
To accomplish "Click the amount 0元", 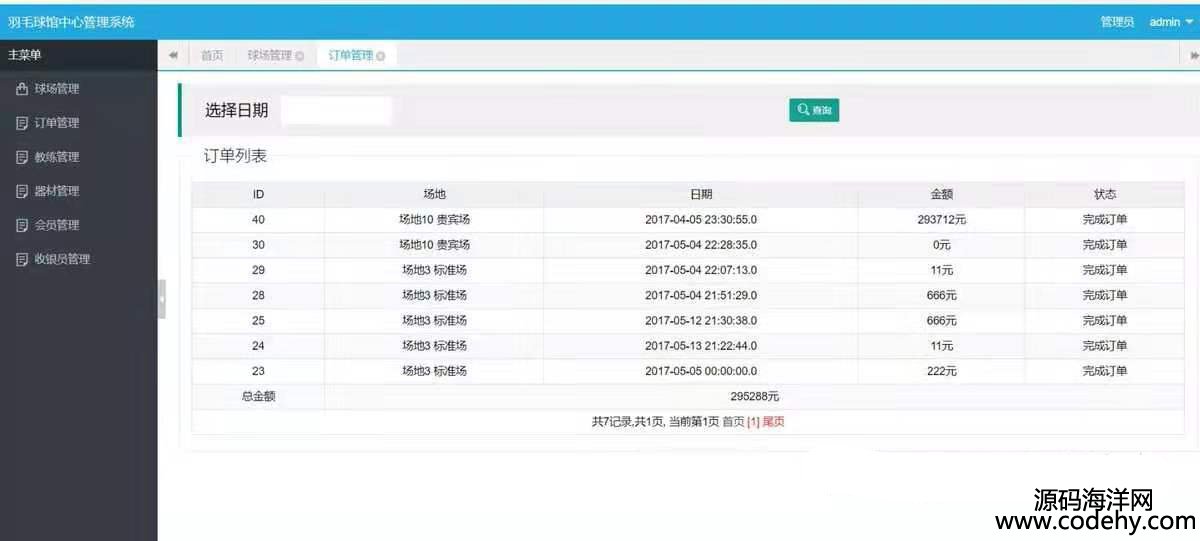I will point(941,245).
